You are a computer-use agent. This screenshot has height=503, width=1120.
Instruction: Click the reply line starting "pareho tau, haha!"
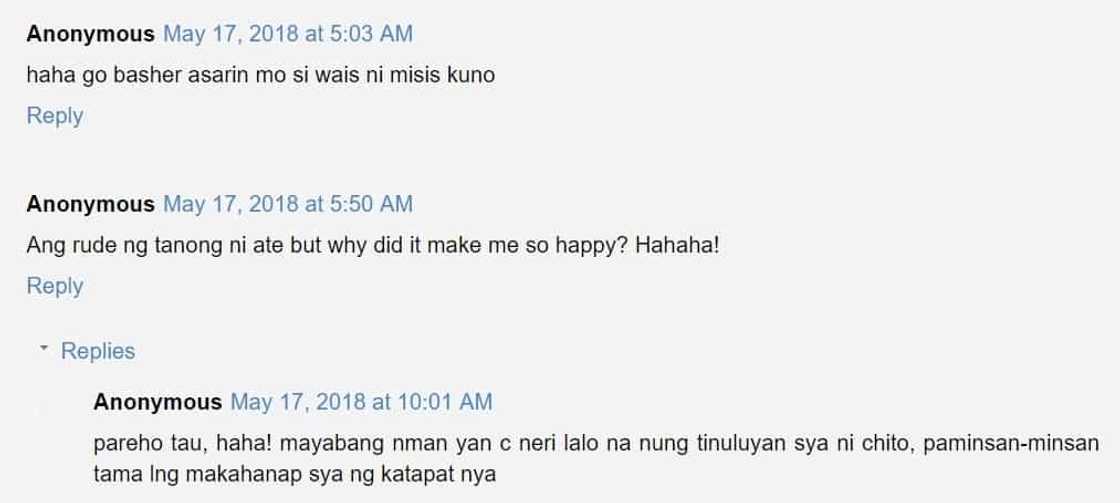click(x=596, y=444)
